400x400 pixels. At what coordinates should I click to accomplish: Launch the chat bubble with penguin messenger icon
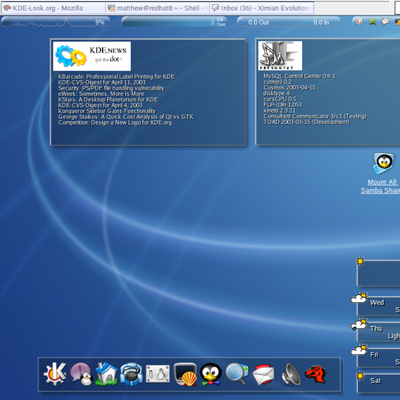coord(81,374)
